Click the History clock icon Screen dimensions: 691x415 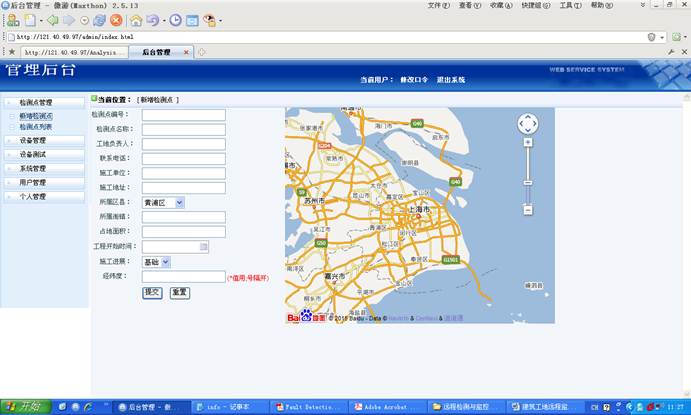(x=175, y=20)
